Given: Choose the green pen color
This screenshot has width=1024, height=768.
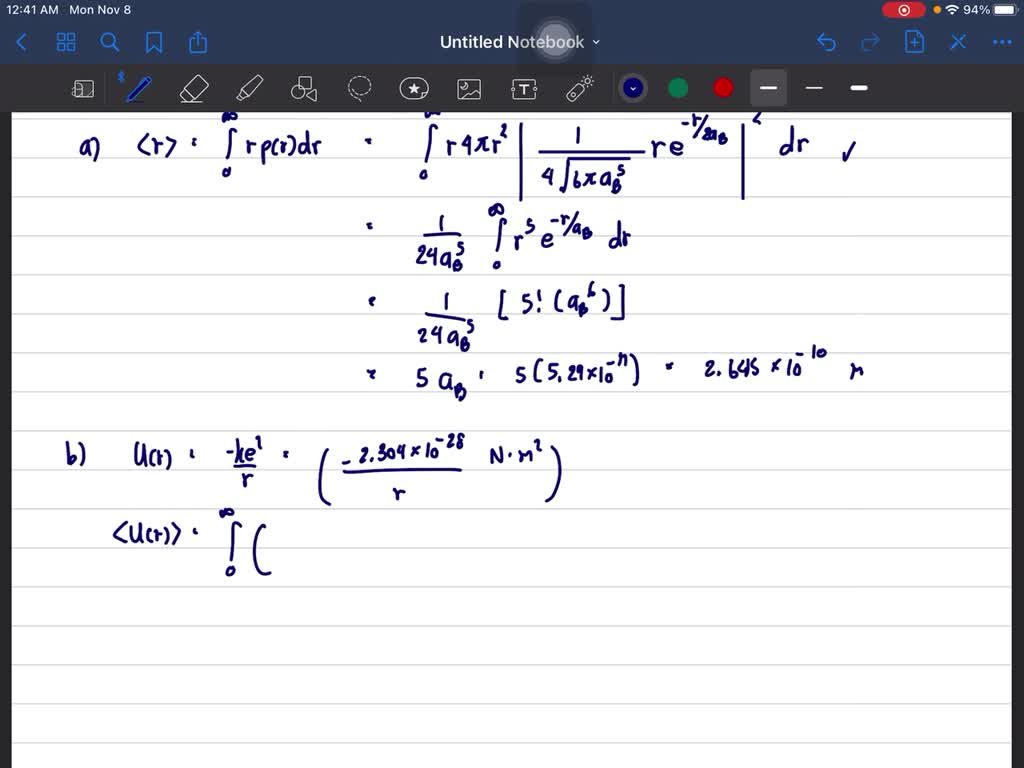Looking at the screenshot, I should (x=678, y=88).
